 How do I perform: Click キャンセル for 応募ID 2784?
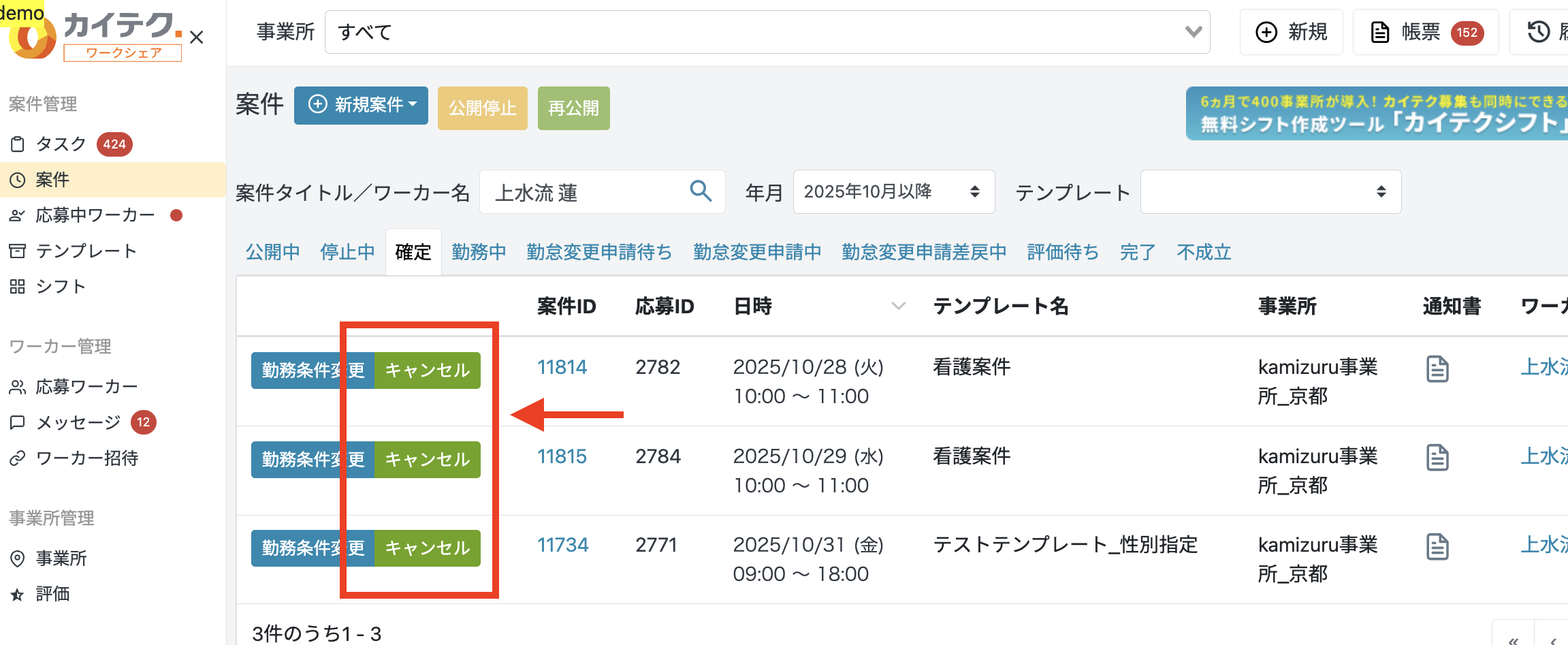pyautogui.click(x=427, y=459)
